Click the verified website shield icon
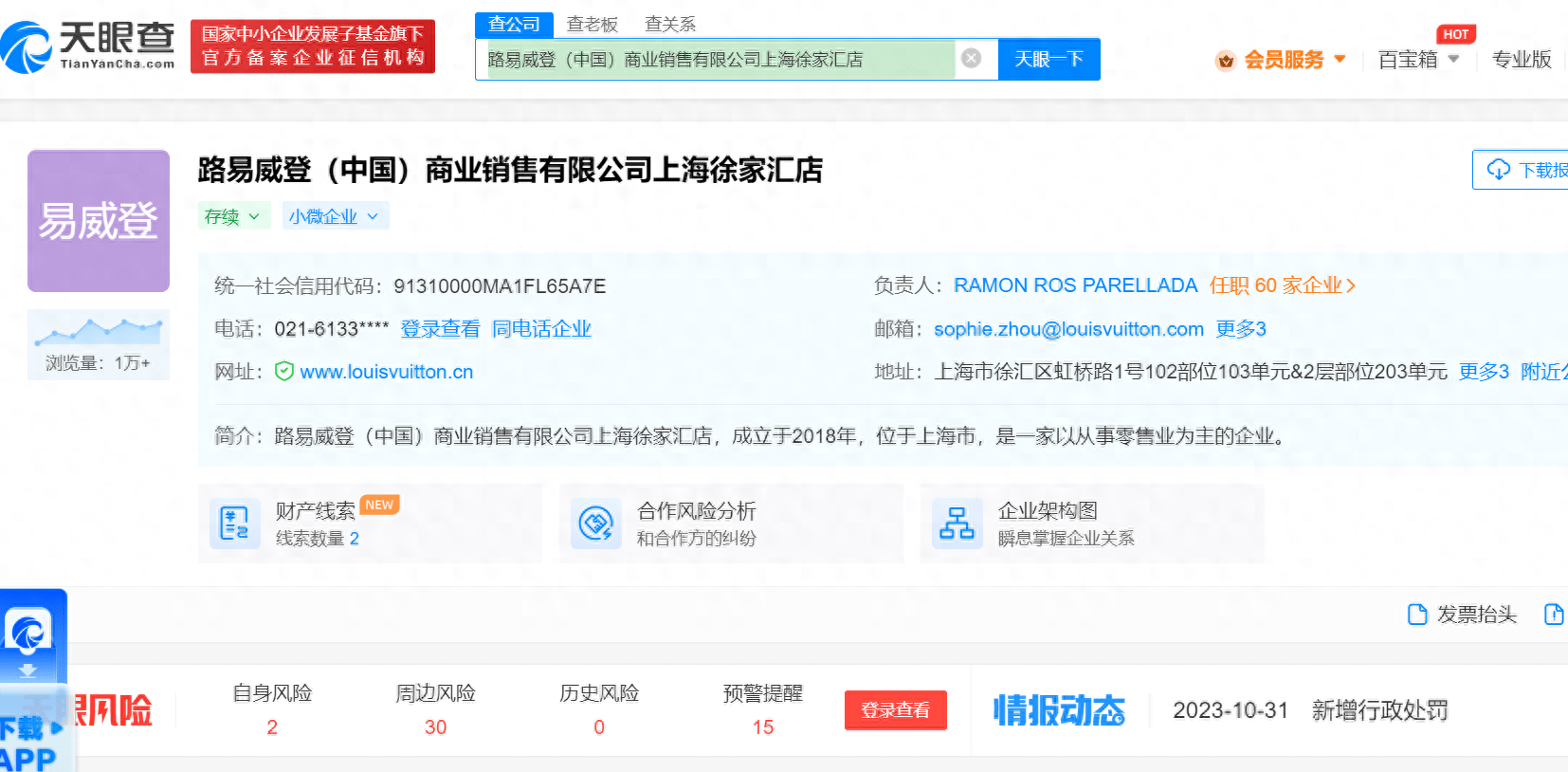The width and height of the screenshot is (1568, 772). click(283, 372)
